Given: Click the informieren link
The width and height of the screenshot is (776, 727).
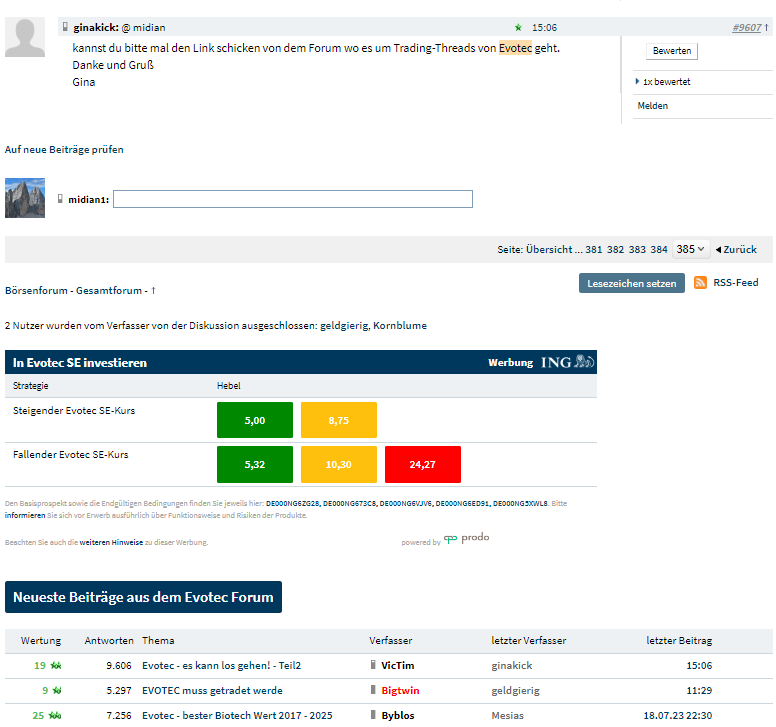Looking at the screenshot, I should click(25, 515).
